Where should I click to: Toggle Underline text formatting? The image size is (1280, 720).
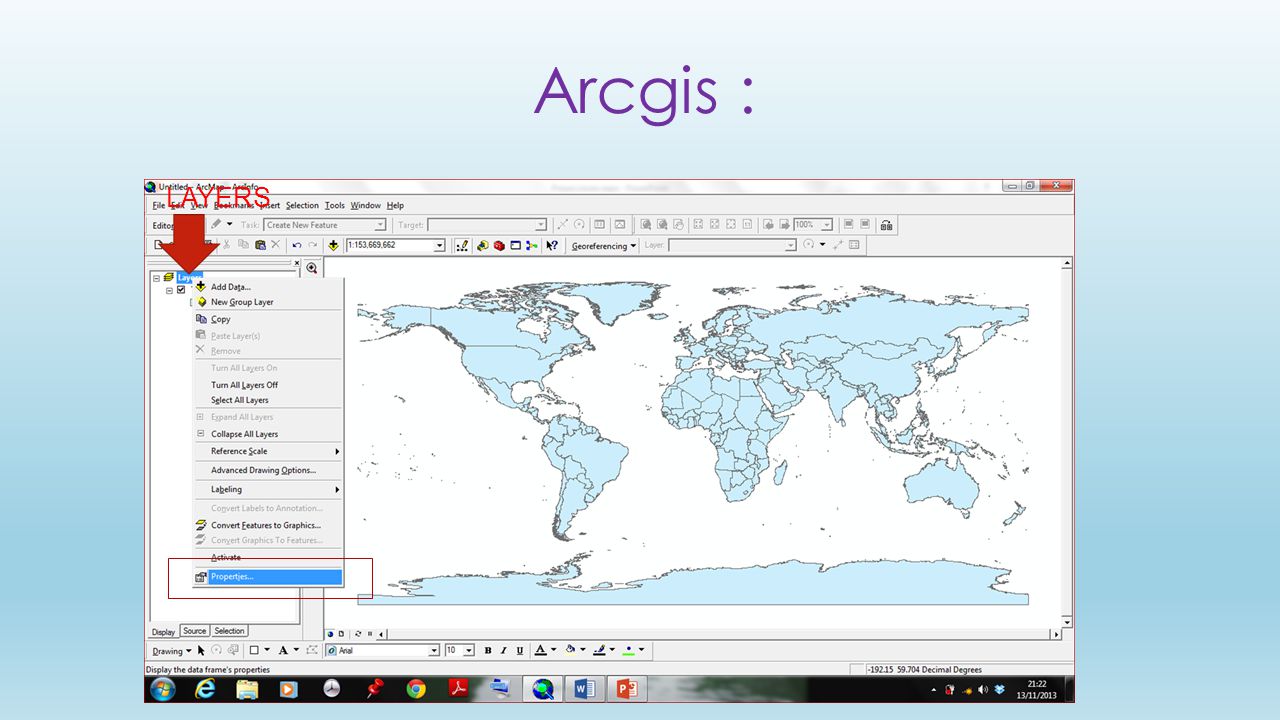520,650
